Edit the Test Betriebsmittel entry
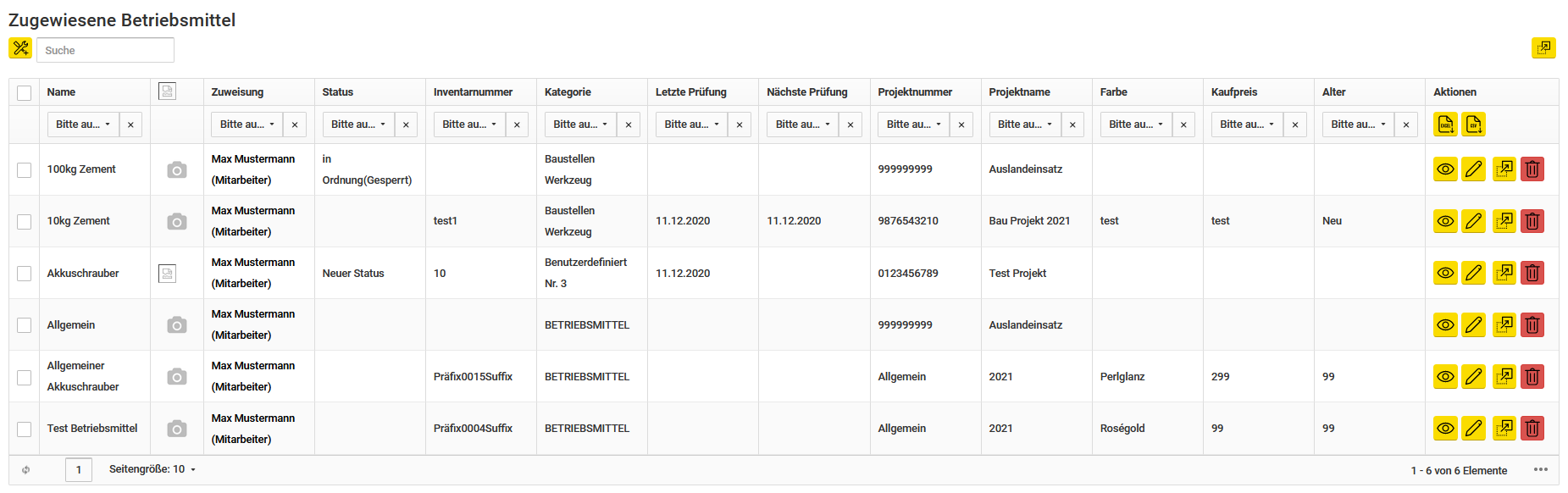The height and width of the screenshot is (493, 1568). pos(1474,428)
